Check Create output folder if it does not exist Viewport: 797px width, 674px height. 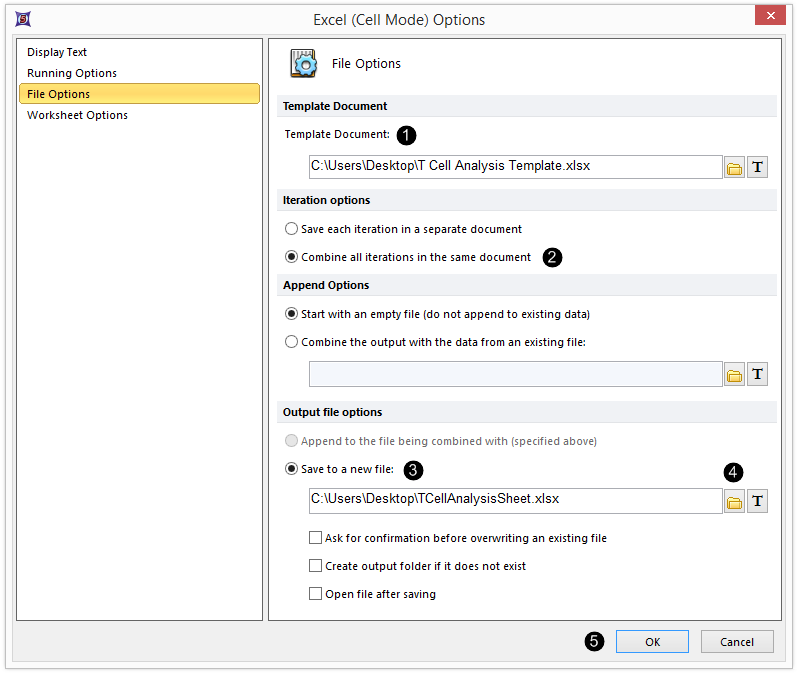click(316, 566)
